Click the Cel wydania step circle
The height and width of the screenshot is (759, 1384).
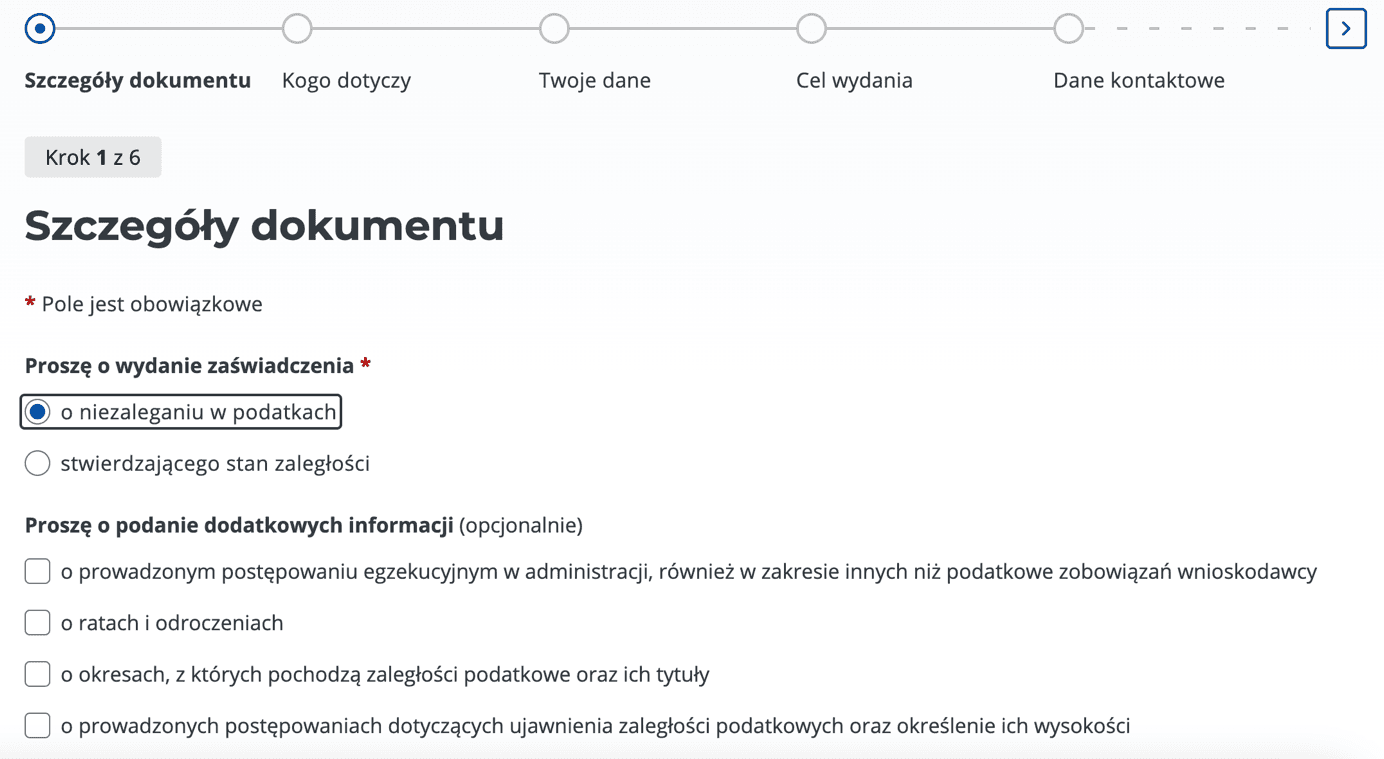click(x=811, y=29)
